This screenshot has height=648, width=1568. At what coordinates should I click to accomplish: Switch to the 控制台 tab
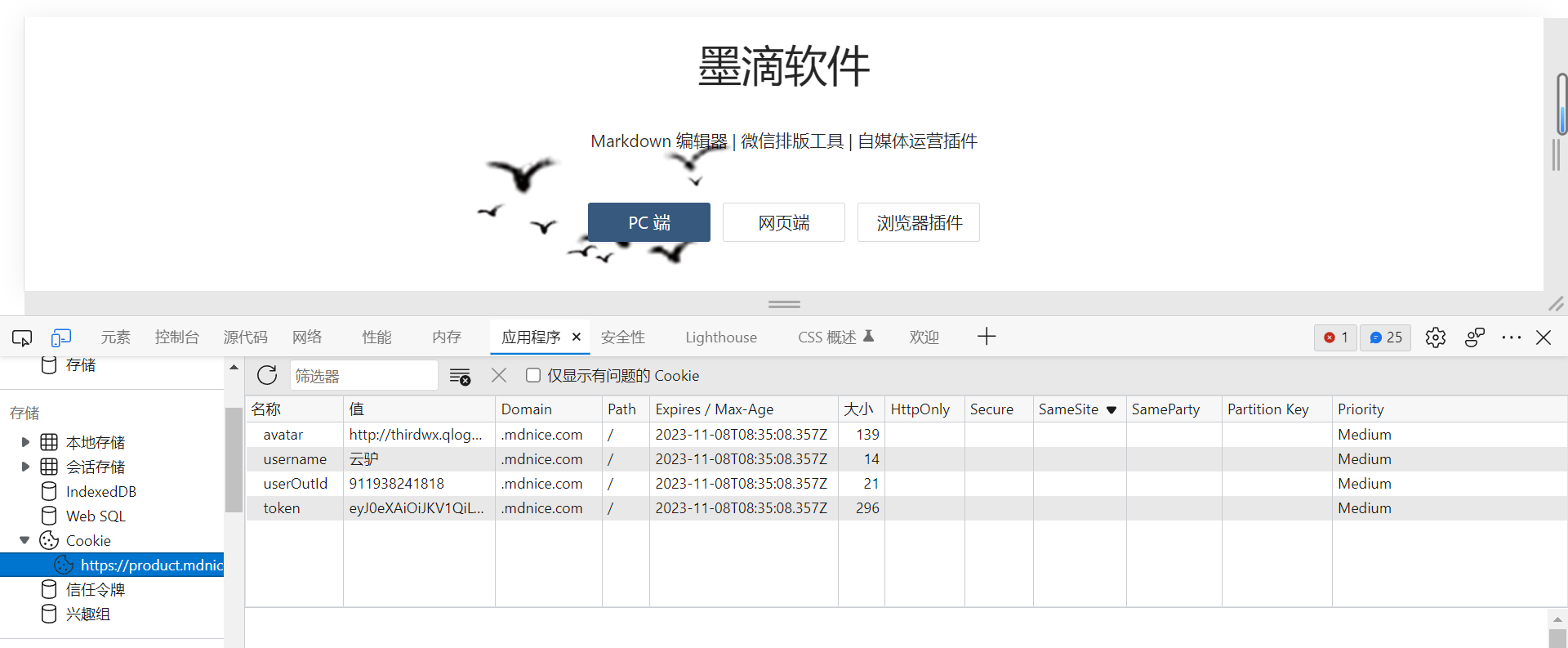pos(177,337)
